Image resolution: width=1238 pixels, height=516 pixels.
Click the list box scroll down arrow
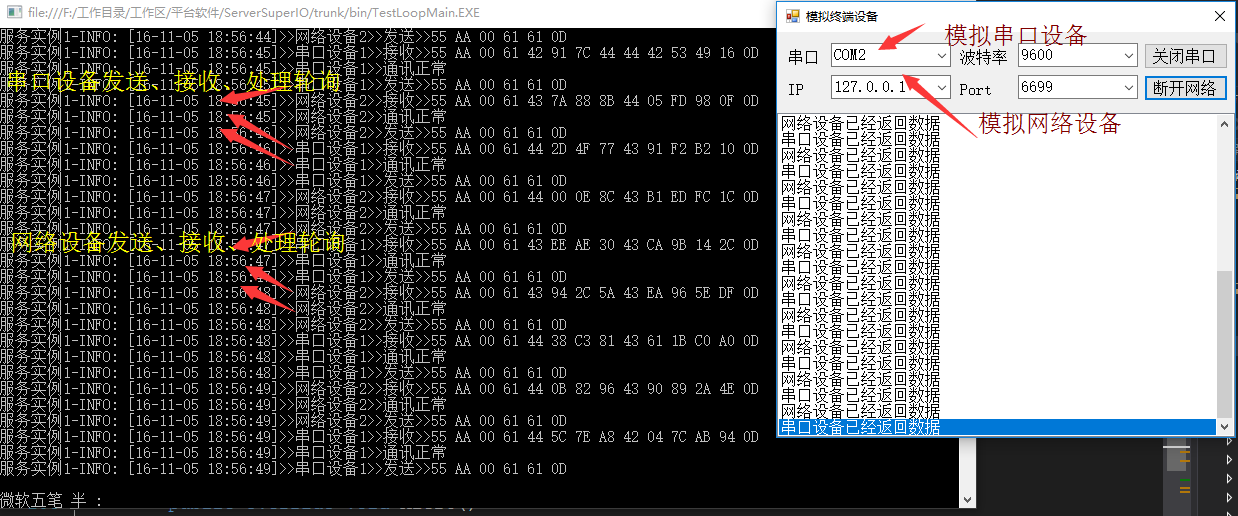[x=1225, y=427]
